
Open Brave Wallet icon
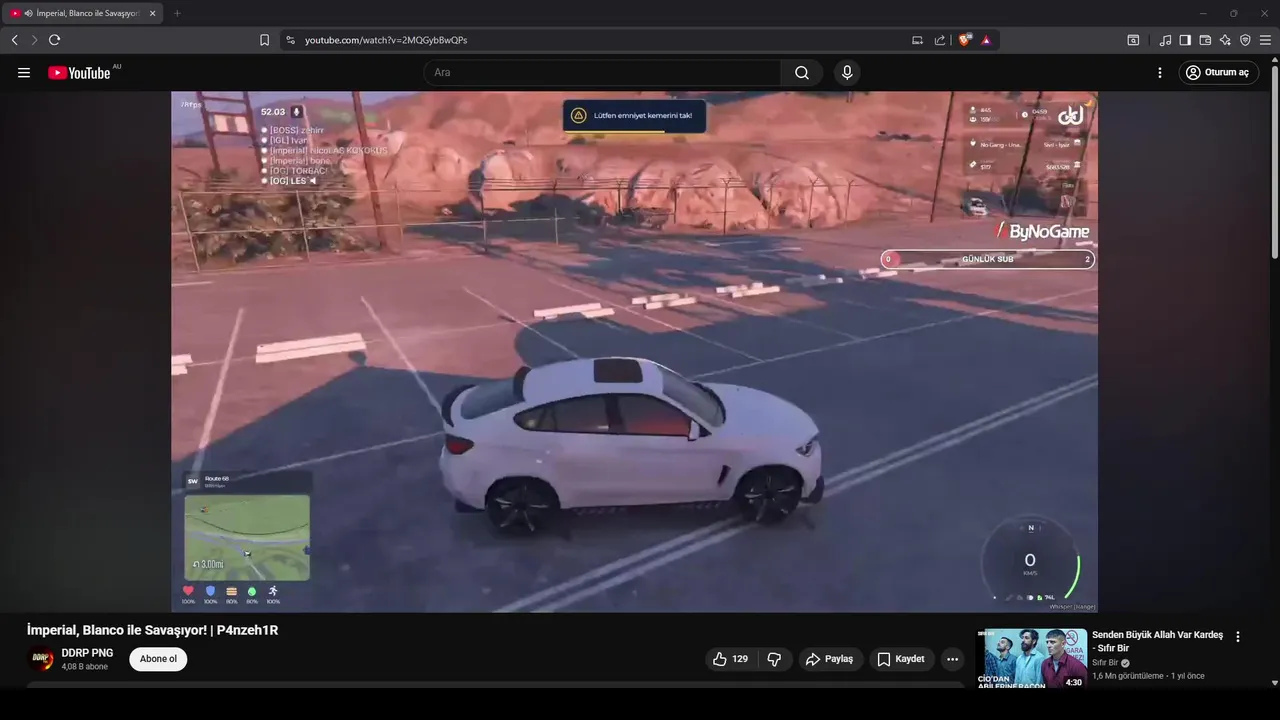coord(1205,40)
